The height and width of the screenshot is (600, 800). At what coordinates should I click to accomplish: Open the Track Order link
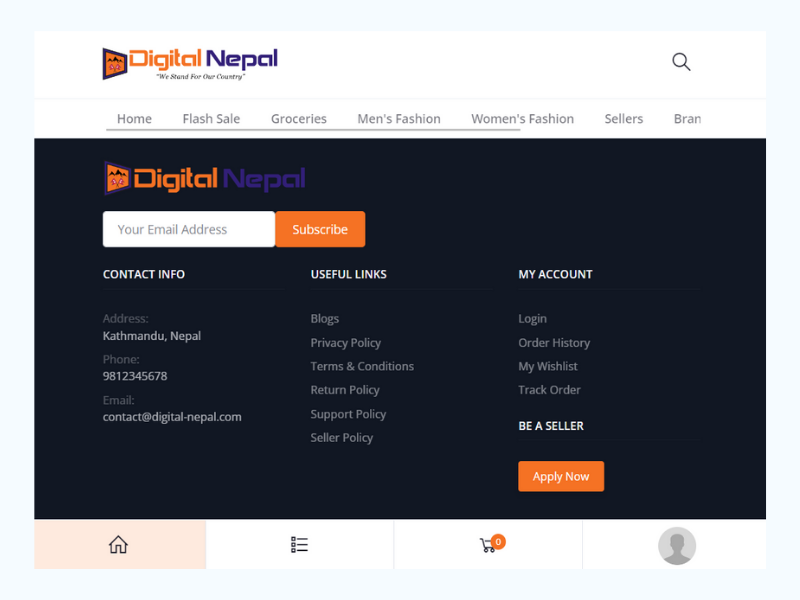tap(549, 390)
